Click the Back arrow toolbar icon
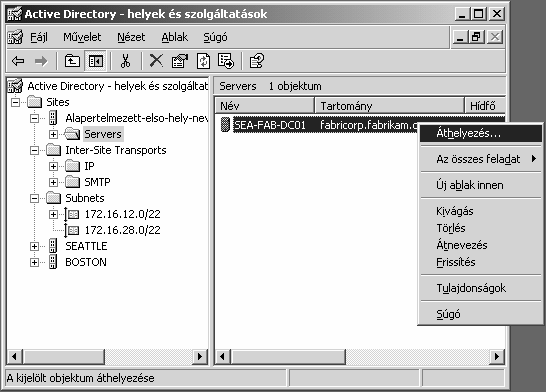The height and width of the screenshot is (392, 546). (18, 61)
